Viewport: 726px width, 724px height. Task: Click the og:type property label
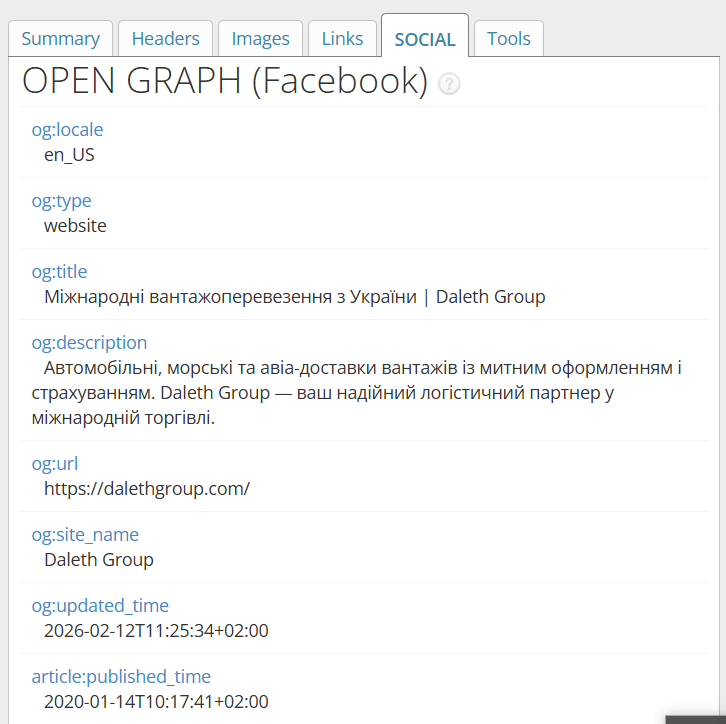[61, 200]
